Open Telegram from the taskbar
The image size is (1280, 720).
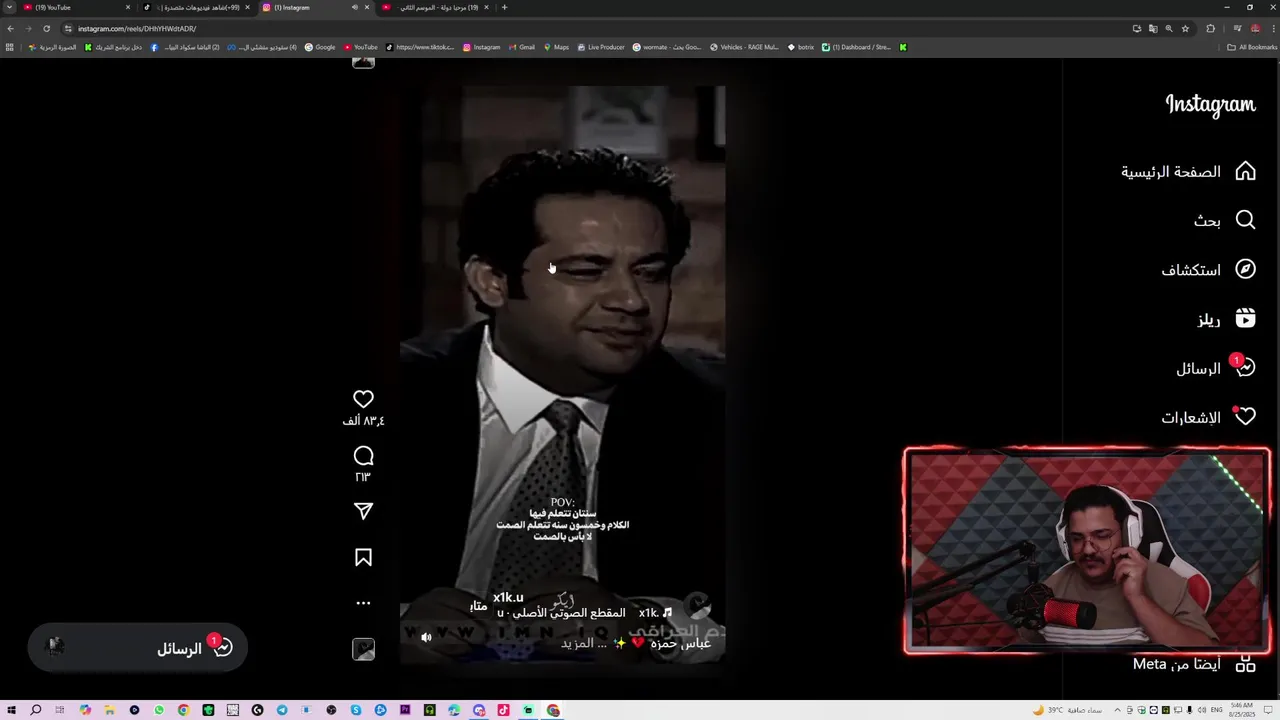click(x=282, y=710)
